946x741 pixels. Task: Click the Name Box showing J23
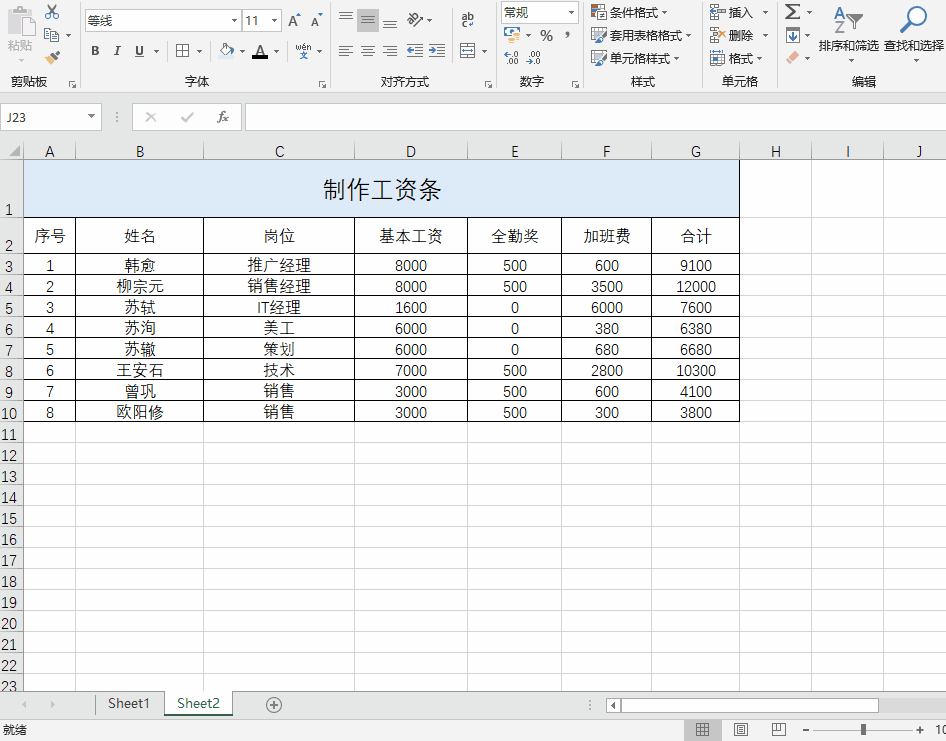point(45,116)
